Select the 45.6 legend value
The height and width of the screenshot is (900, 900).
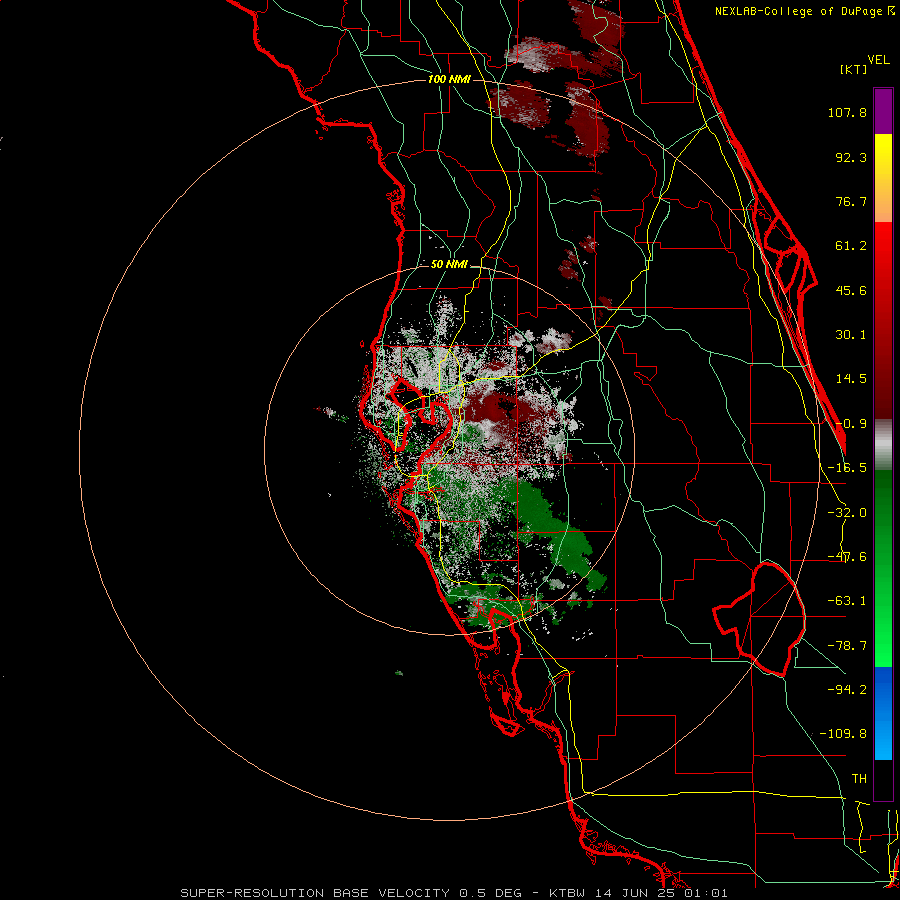[x=851, y=290]
